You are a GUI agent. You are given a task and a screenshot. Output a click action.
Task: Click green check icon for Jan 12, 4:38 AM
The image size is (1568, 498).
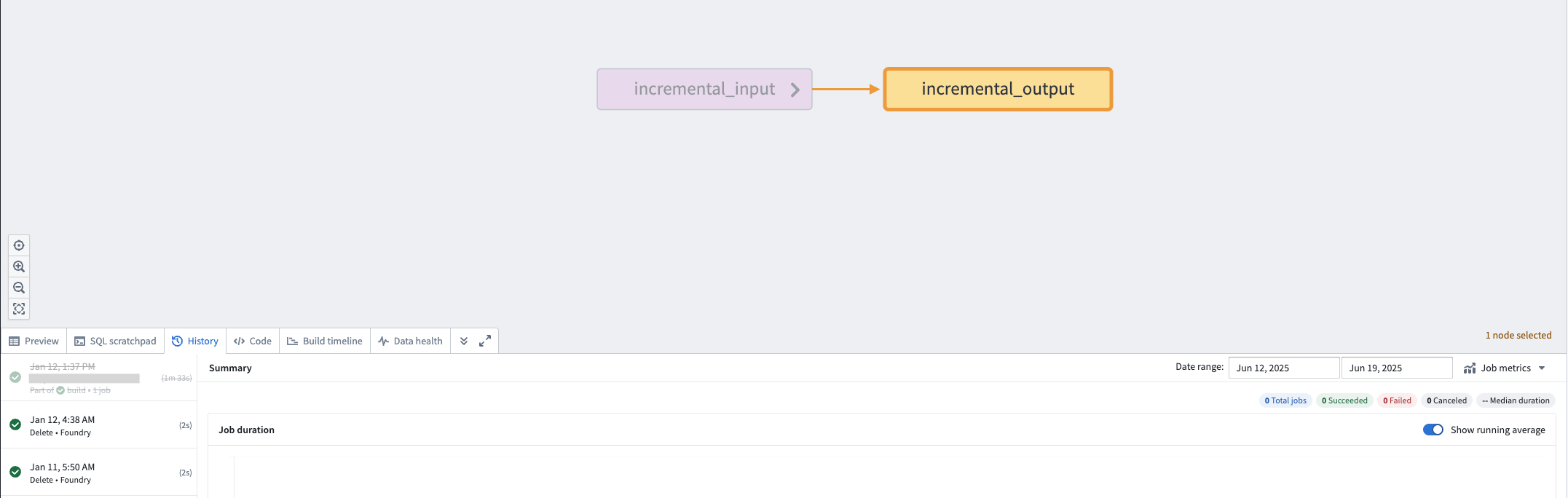click(x=15, y=424)
